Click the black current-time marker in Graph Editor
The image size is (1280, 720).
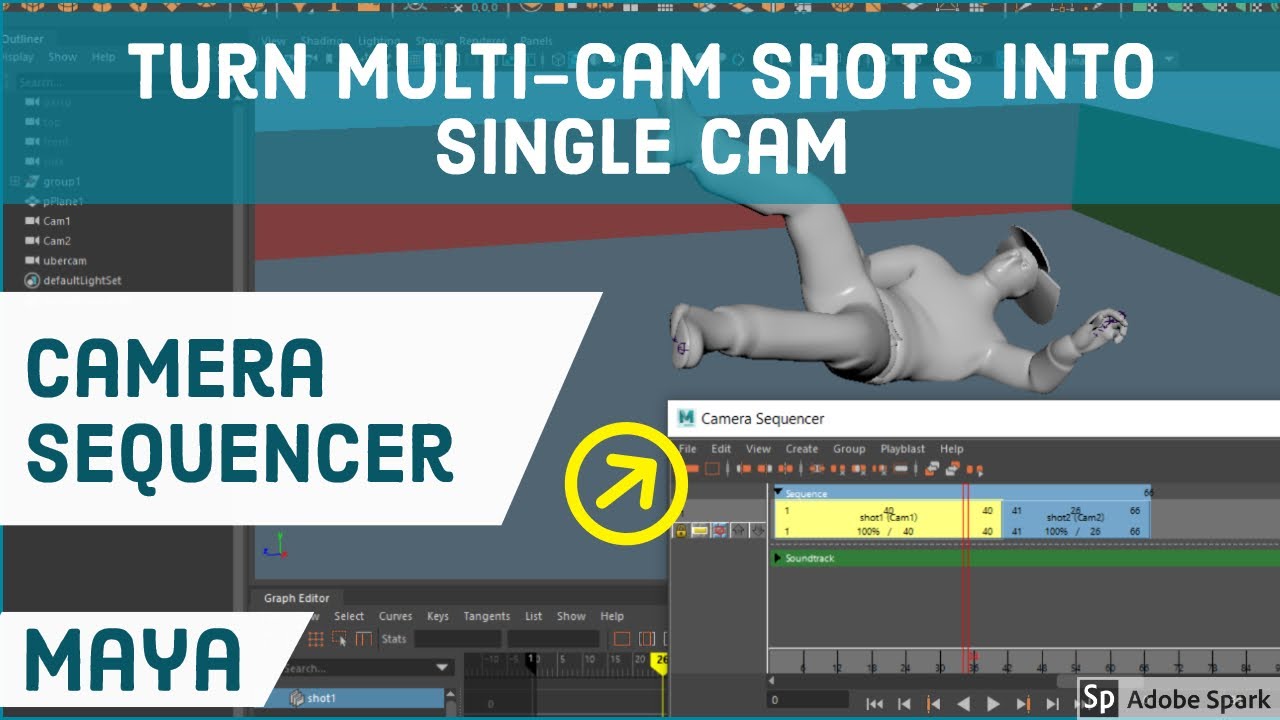pos(533,661)
